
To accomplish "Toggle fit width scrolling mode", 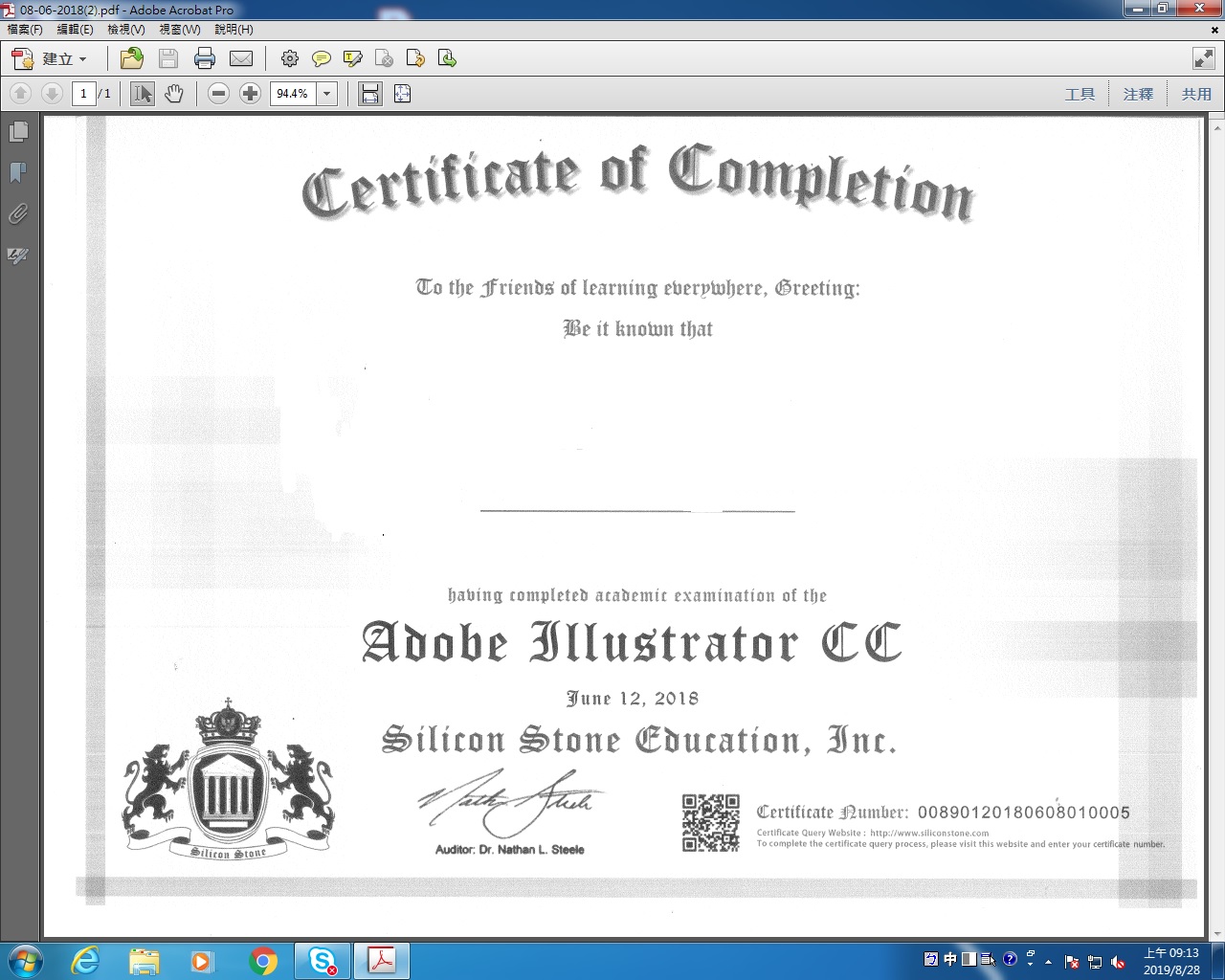I will click(x=370, y=94).
